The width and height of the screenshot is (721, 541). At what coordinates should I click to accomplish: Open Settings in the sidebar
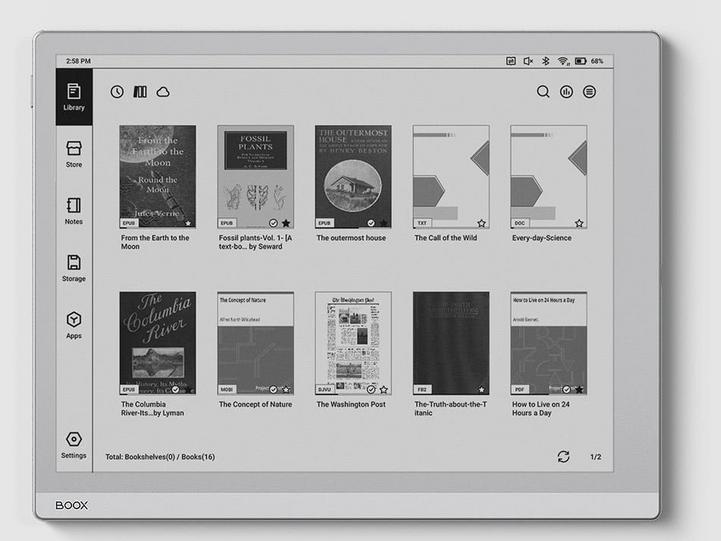pos(74,444)
